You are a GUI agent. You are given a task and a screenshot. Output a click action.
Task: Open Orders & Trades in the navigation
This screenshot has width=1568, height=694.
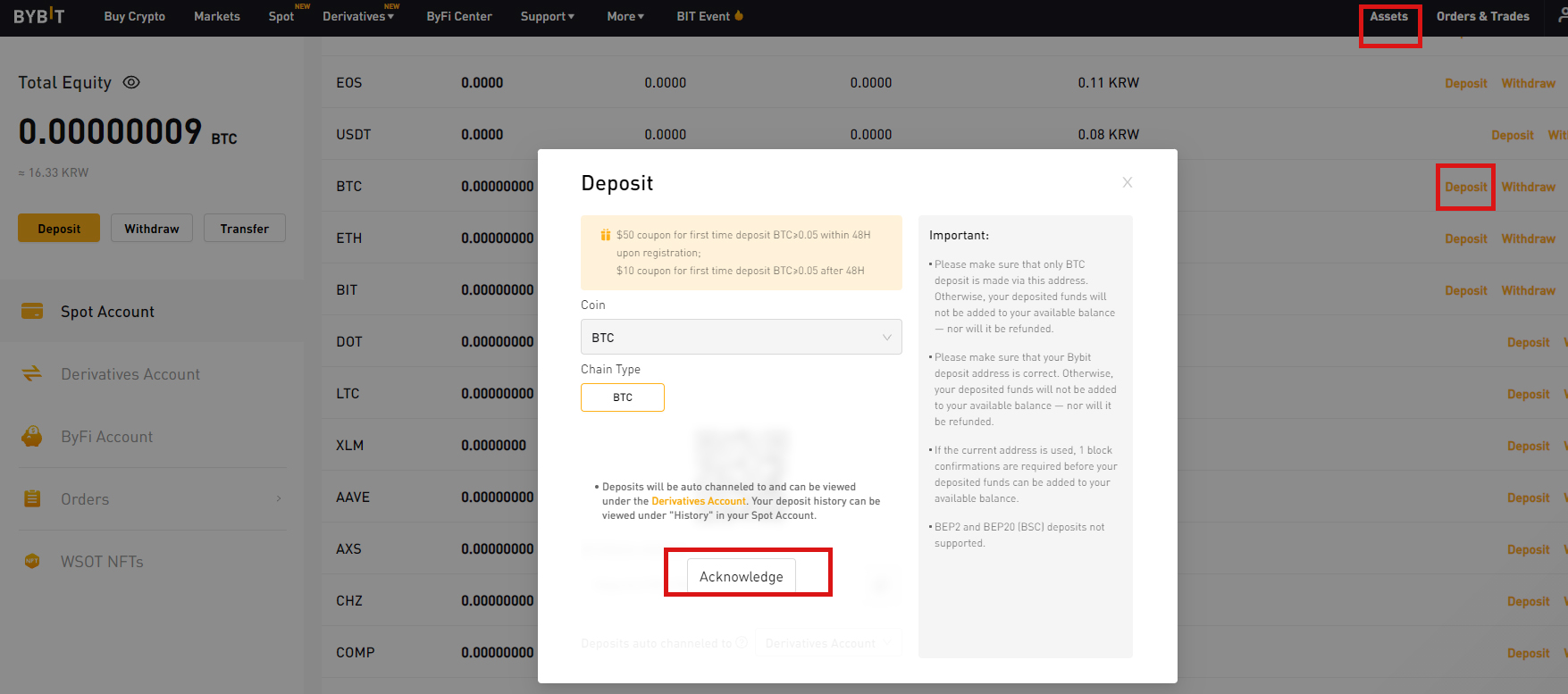tap(1483, 16)
